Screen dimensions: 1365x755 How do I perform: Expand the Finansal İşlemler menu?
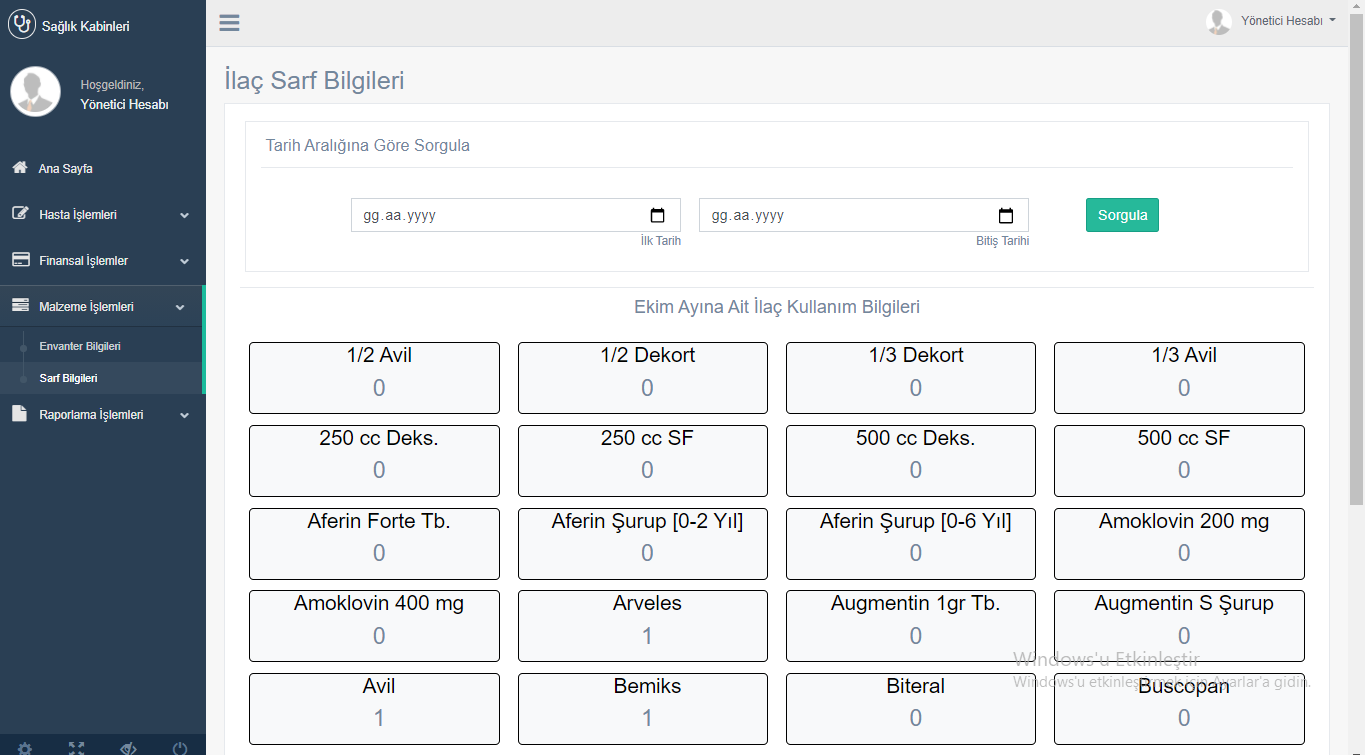[x=100, y=261]
